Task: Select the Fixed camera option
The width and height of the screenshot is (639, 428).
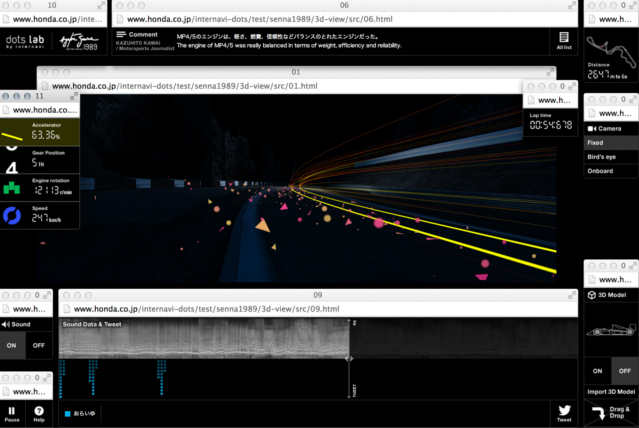Action: [x=611, y=143]
